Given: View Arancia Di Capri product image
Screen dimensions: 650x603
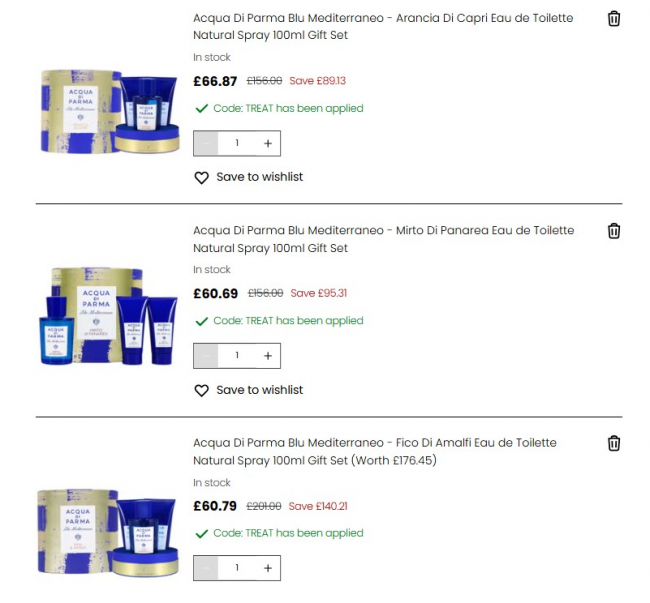Looking at the screenshot, I should (110, 111).
